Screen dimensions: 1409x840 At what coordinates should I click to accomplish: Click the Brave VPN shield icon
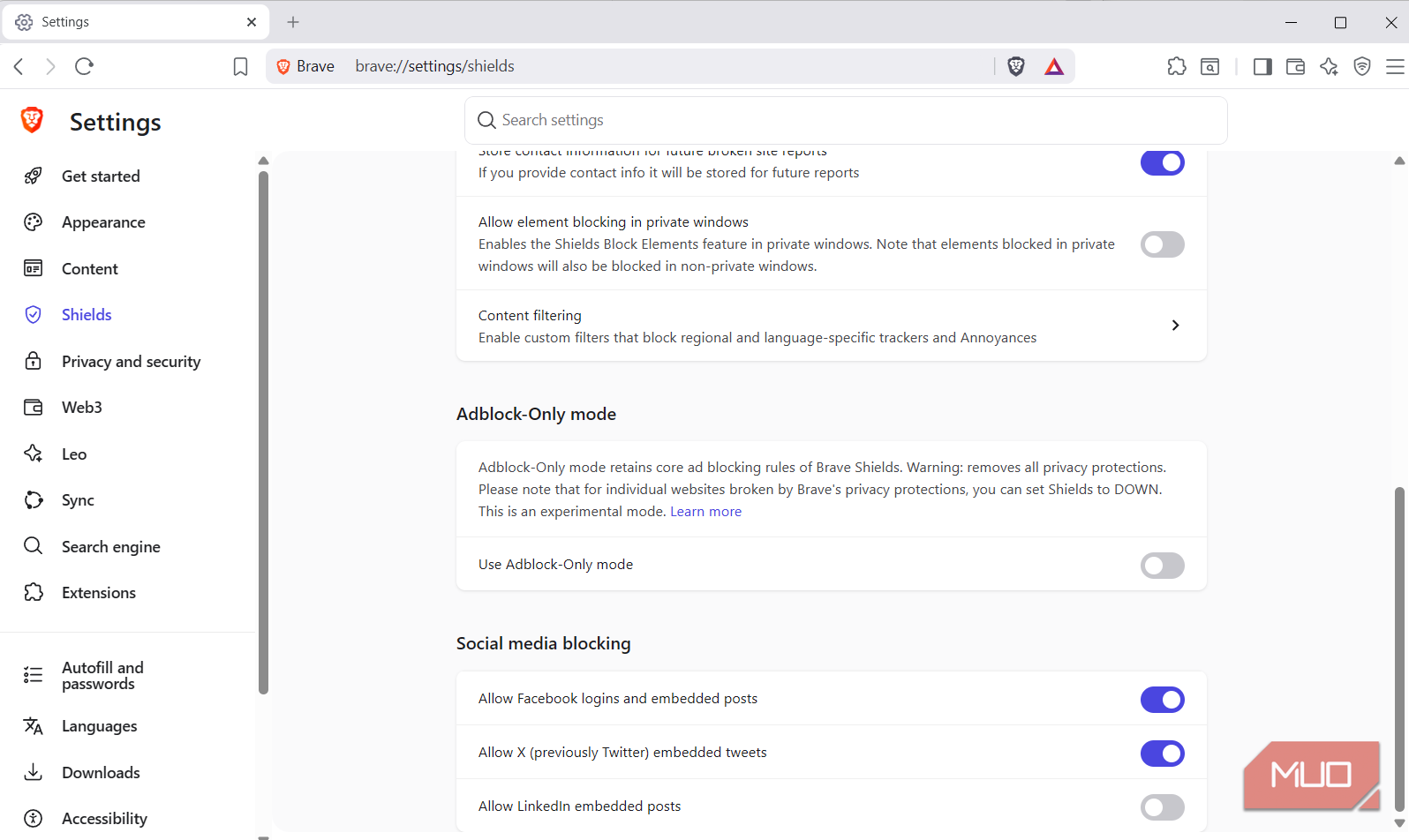coord(1362,66)
